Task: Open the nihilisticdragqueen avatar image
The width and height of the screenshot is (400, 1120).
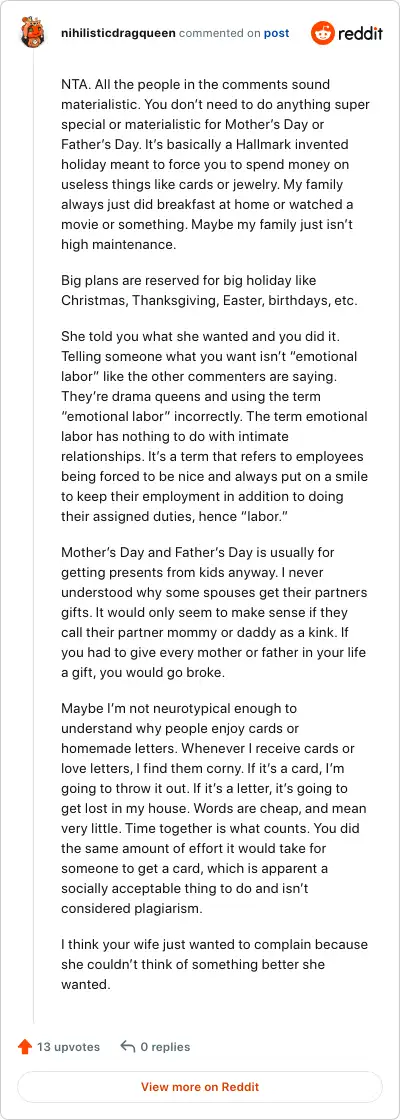Action: (33, 33)
